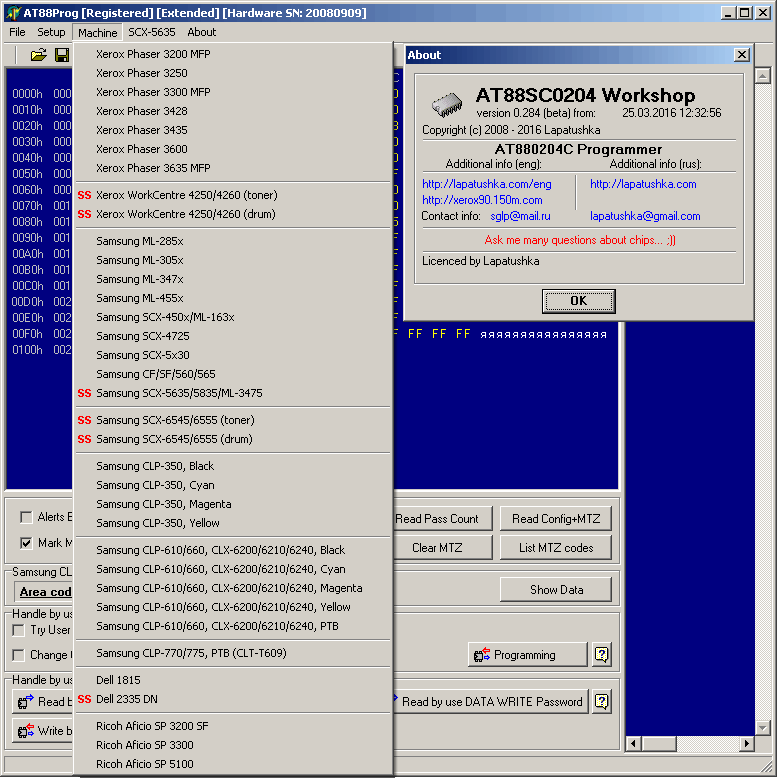This screenshot has width=777, height=778.
Task: Enable the Try User checkbox
Action: click(x=18, y=630)
